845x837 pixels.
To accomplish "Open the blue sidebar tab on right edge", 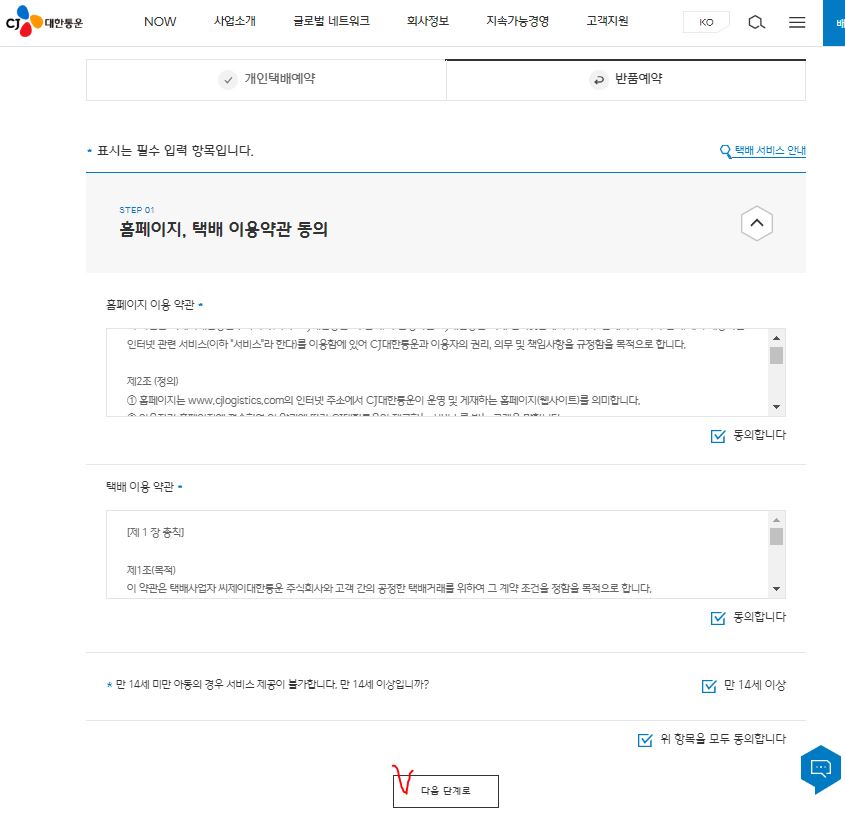I will [x=838, y=22].
